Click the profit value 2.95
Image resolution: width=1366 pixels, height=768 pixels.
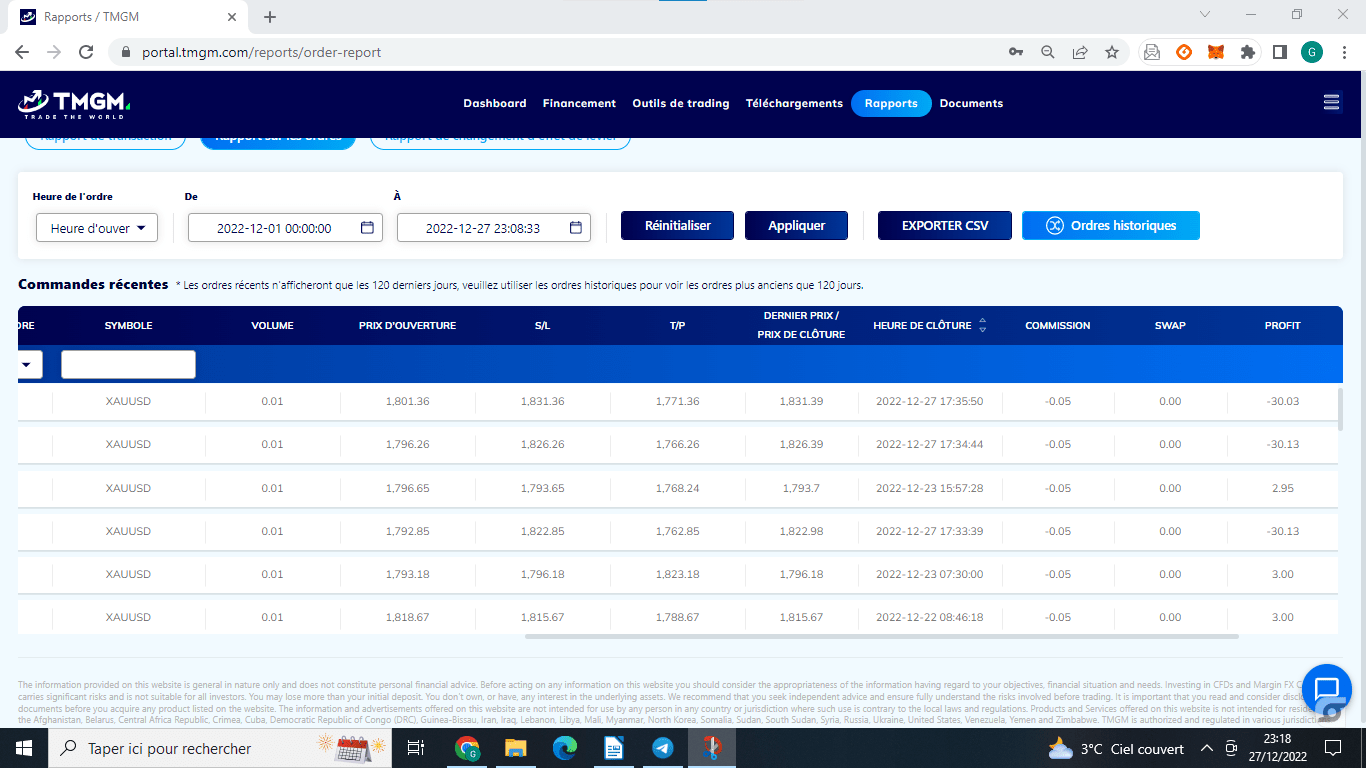[x=1282, y=489]
